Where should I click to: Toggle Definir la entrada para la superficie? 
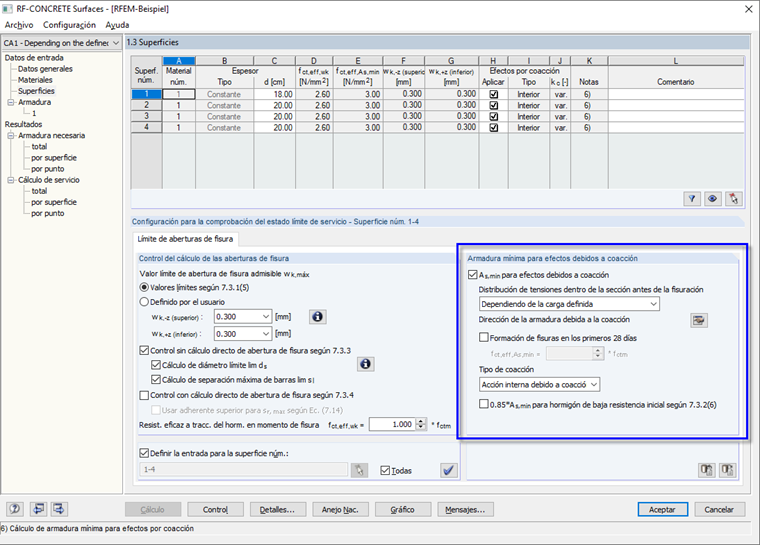[x=144, y=453]
